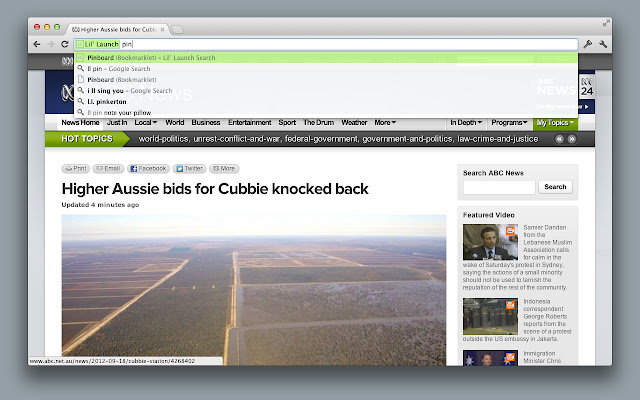
Task: Select the 'll pin - Google Search' suggestion
Action: click(x=326, y=69)
